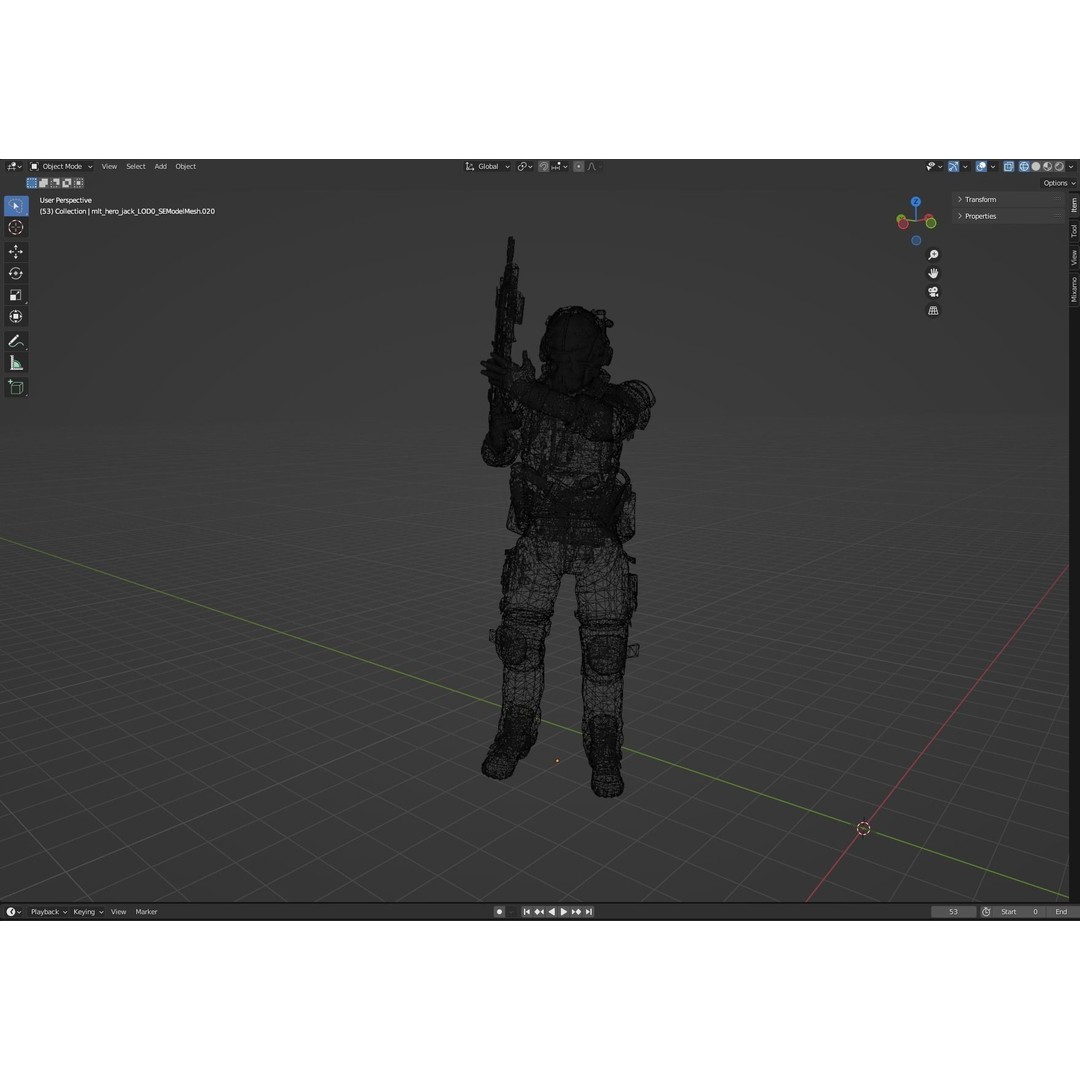This screenshot has height=1080, width=1080.
Task: Click the zoom magnifier viewport control
Action: pyautogui.click(x=933, y=255)
